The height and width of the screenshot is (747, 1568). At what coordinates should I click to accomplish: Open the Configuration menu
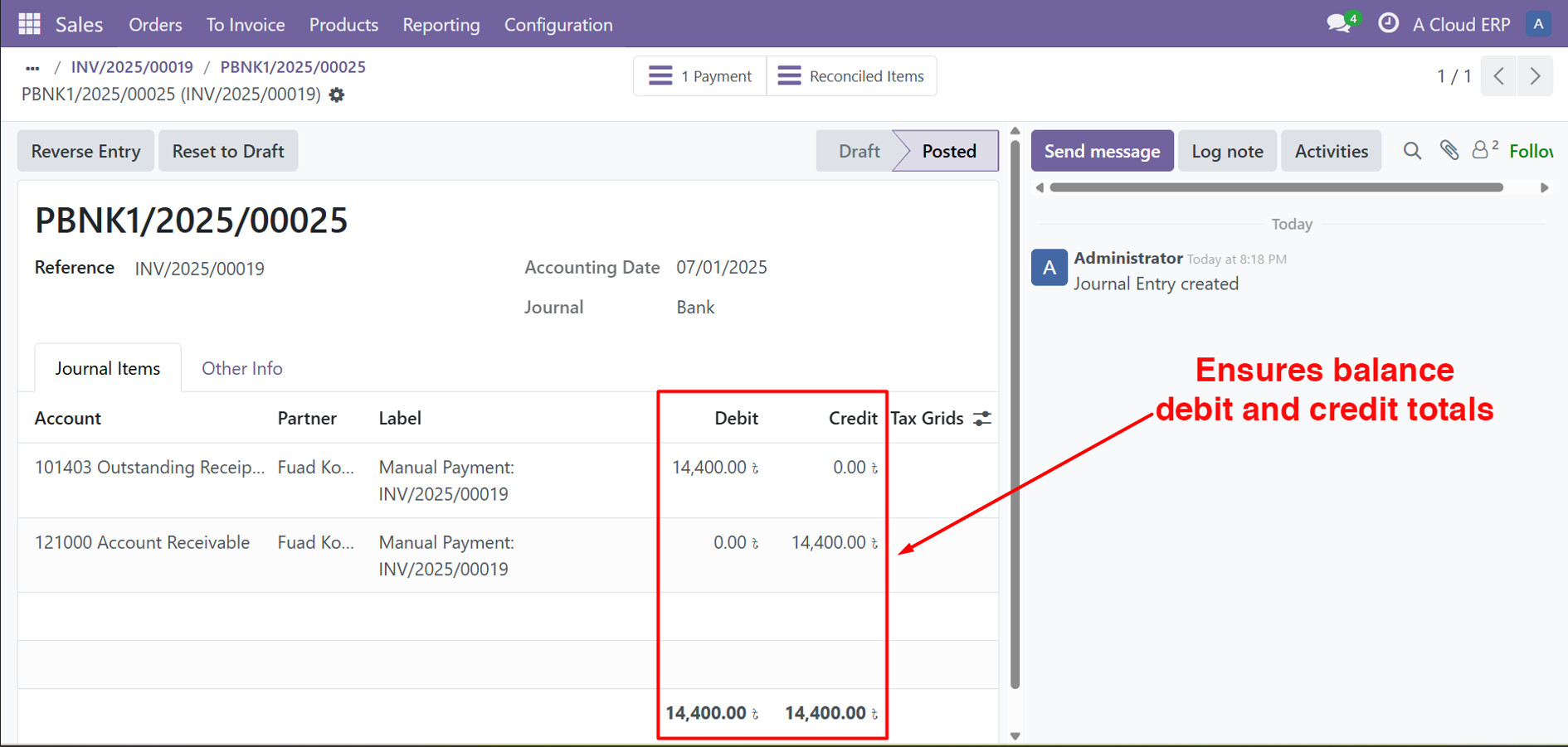coord(558,25)
